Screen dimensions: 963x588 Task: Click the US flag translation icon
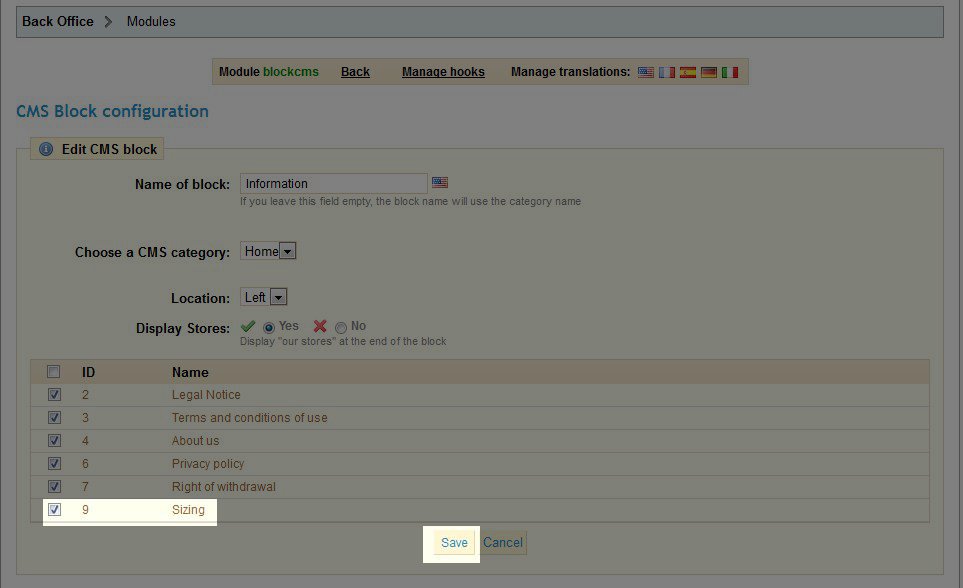646,72
